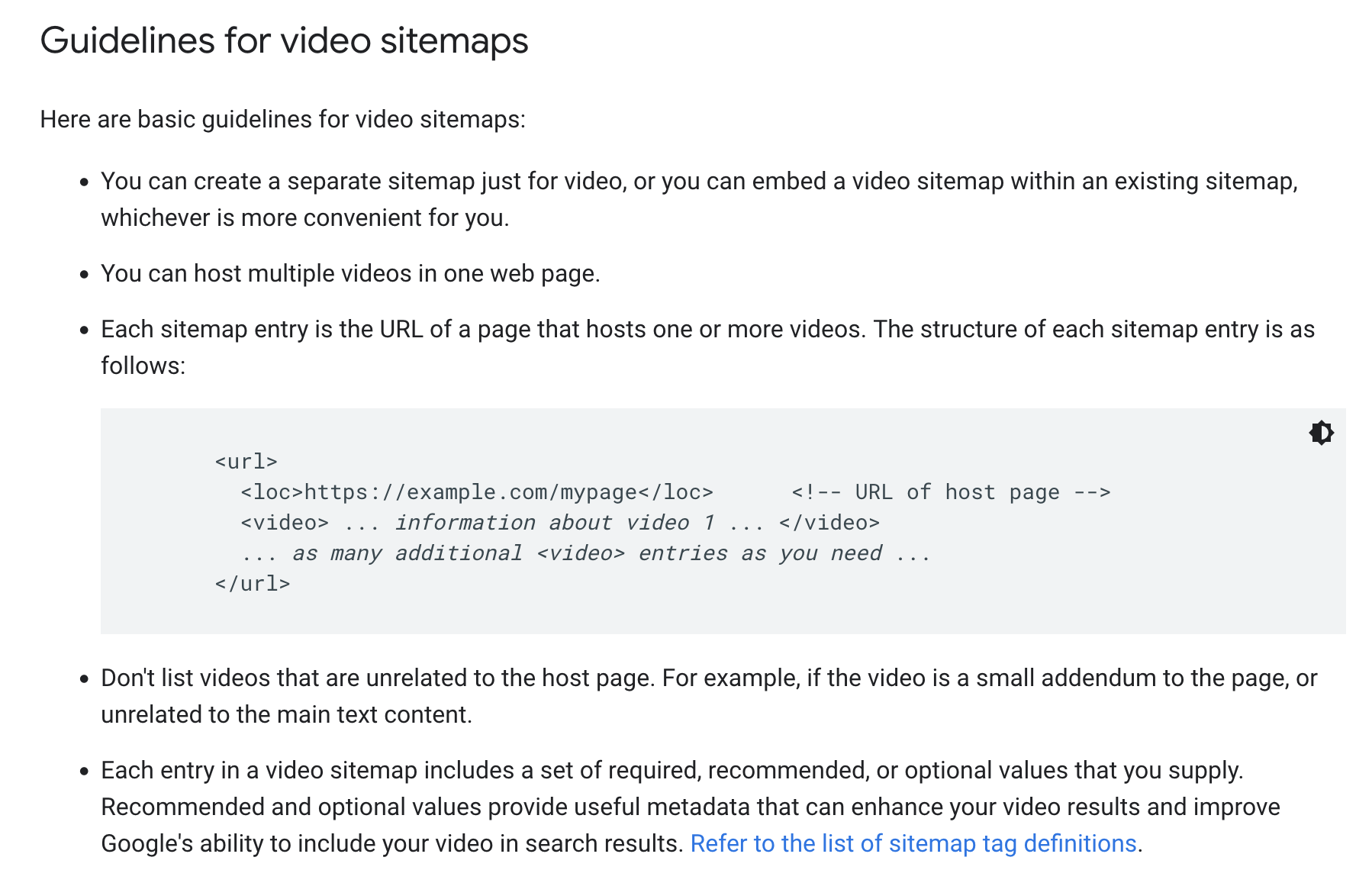Click the "as many additional video entries" line
The height and width of the screenshot is (870, 1372).
point(585,553)
